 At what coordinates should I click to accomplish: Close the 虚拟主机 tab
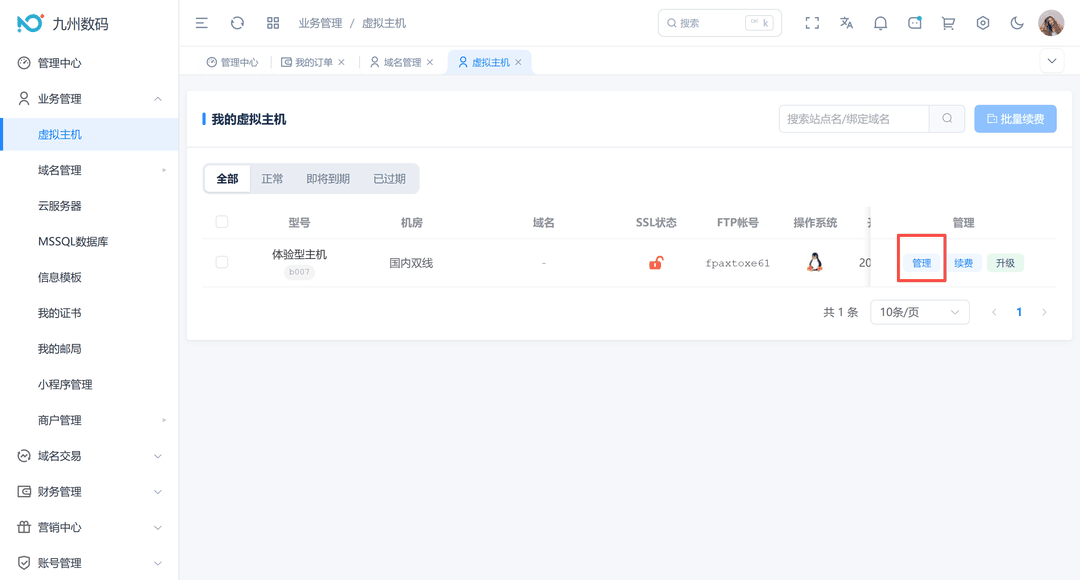pyautogui.click(x=518, y=62)
